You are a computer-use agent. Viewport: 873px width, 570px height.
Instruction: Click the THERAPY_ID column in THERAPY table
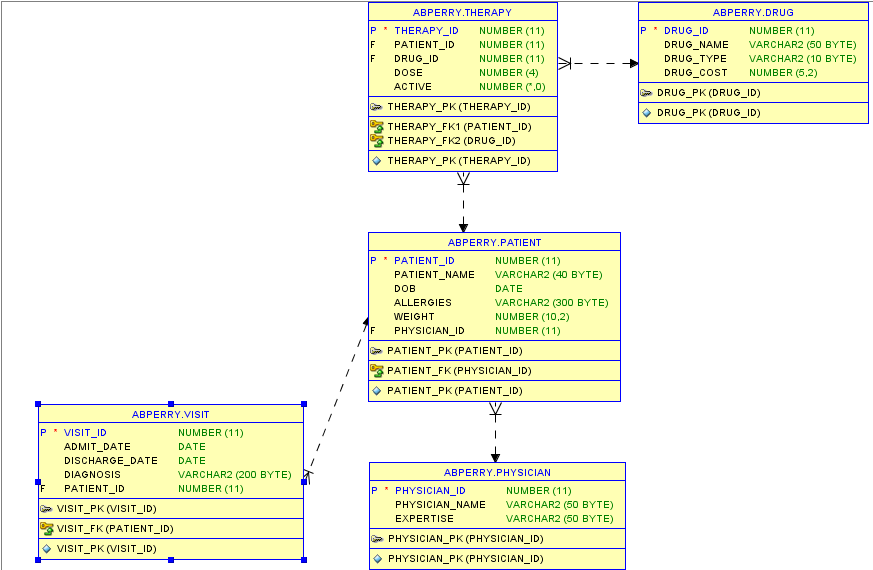[426, 31]
